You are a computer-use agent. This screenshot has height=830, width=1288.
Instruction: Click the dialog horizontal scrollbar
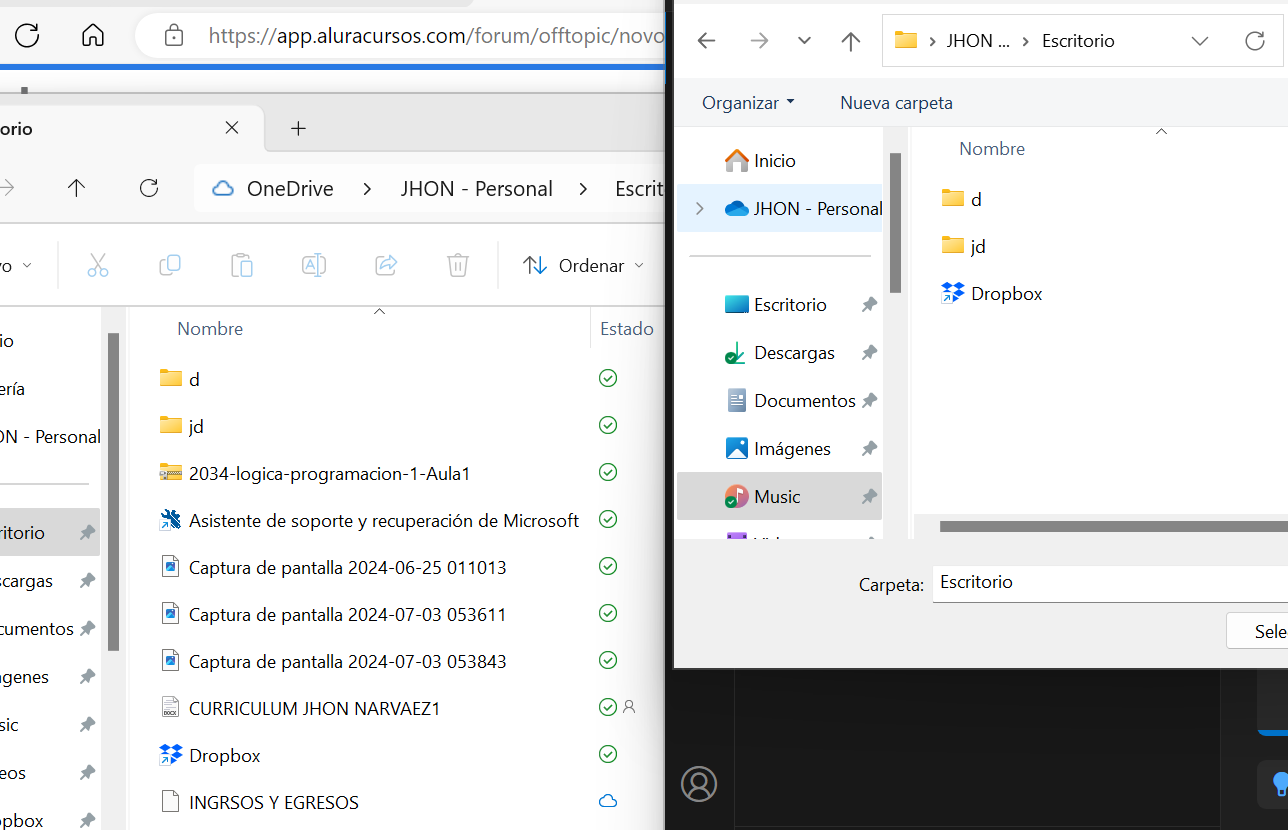[x=1113, y=526]
